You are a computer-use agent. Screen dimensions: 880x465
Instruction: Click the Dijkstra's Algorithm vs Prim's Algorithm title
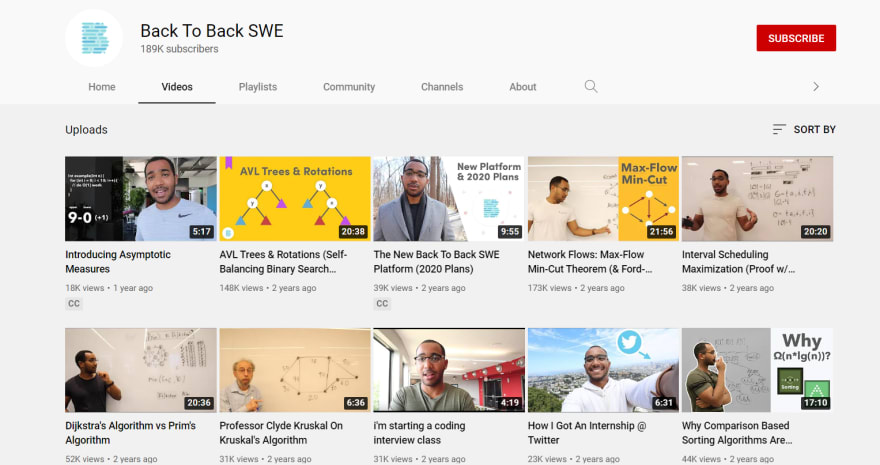pyautogui.click(x=130, y=433)
